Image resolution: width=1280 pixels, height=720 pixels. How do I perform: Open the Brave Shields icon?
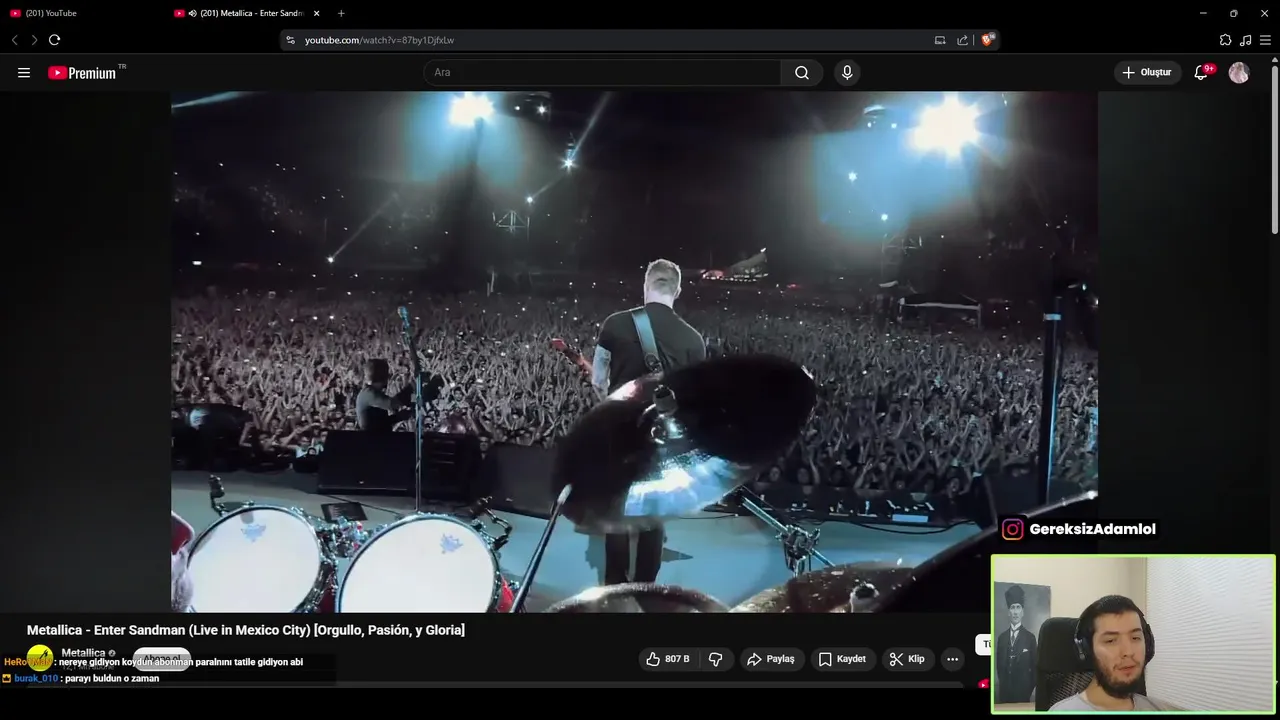[x=988, y=40]
